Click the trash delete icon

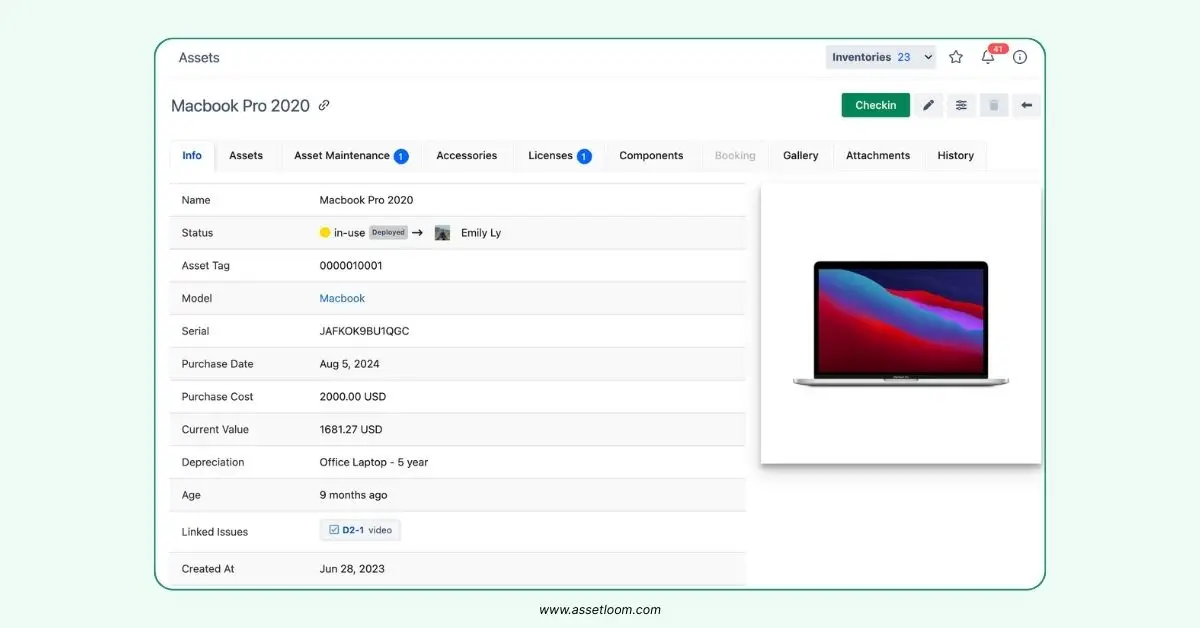point(993,105)
